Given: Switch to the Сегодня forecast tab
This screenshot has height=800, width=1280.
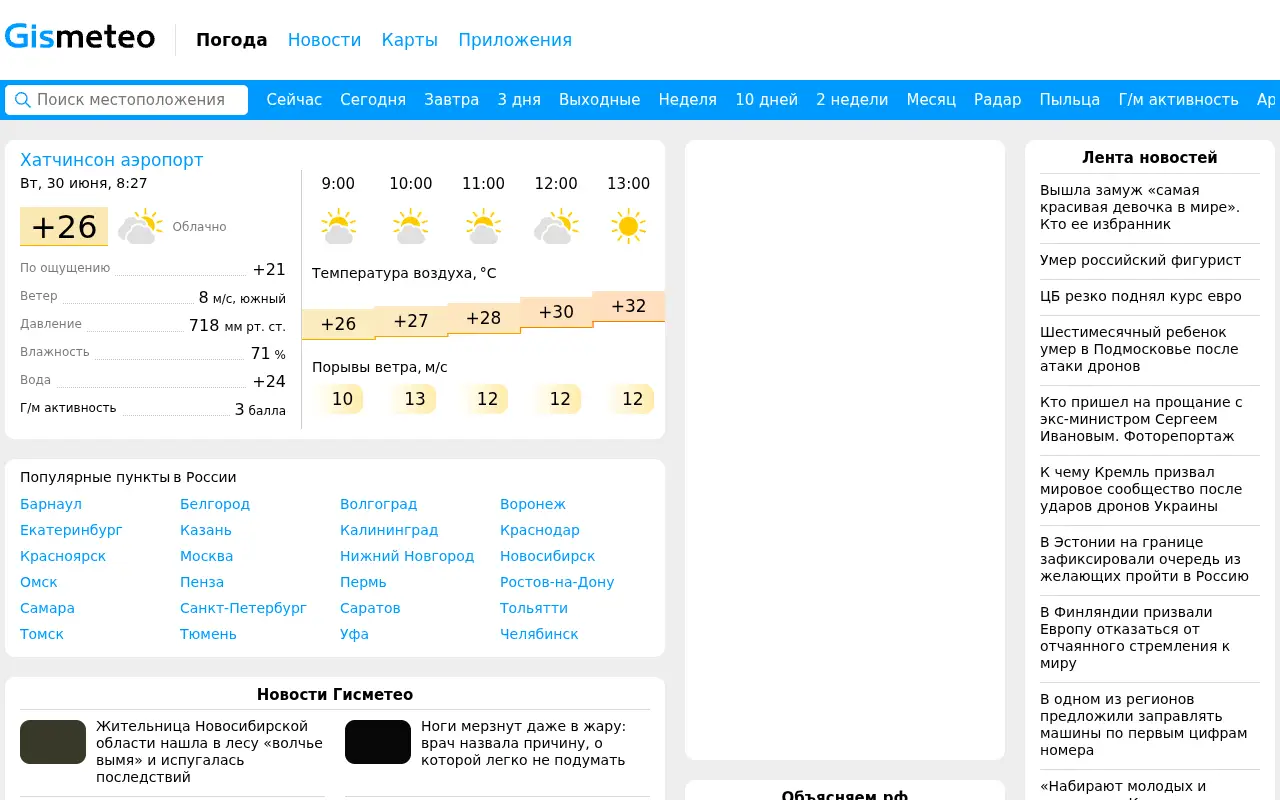Looking at the screenshot, I should 373,100.
